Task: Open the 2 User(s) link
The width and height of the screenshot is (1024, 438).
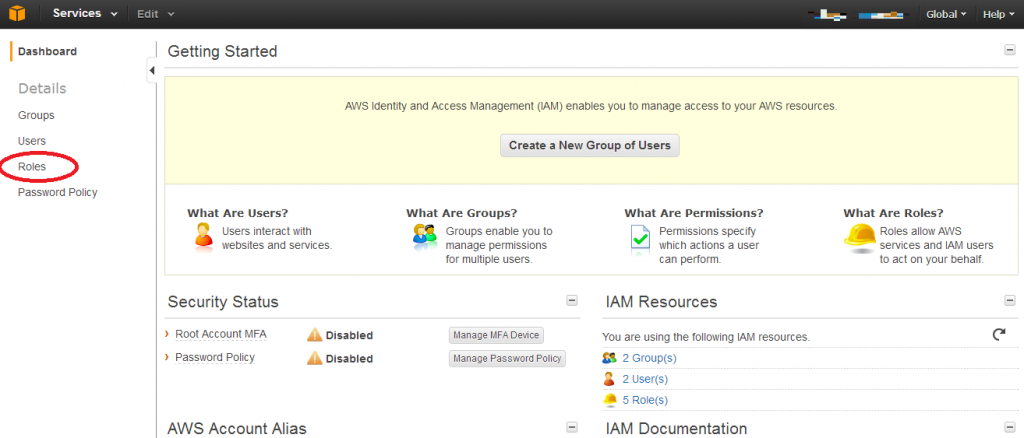Action: (x=645, y=379)
